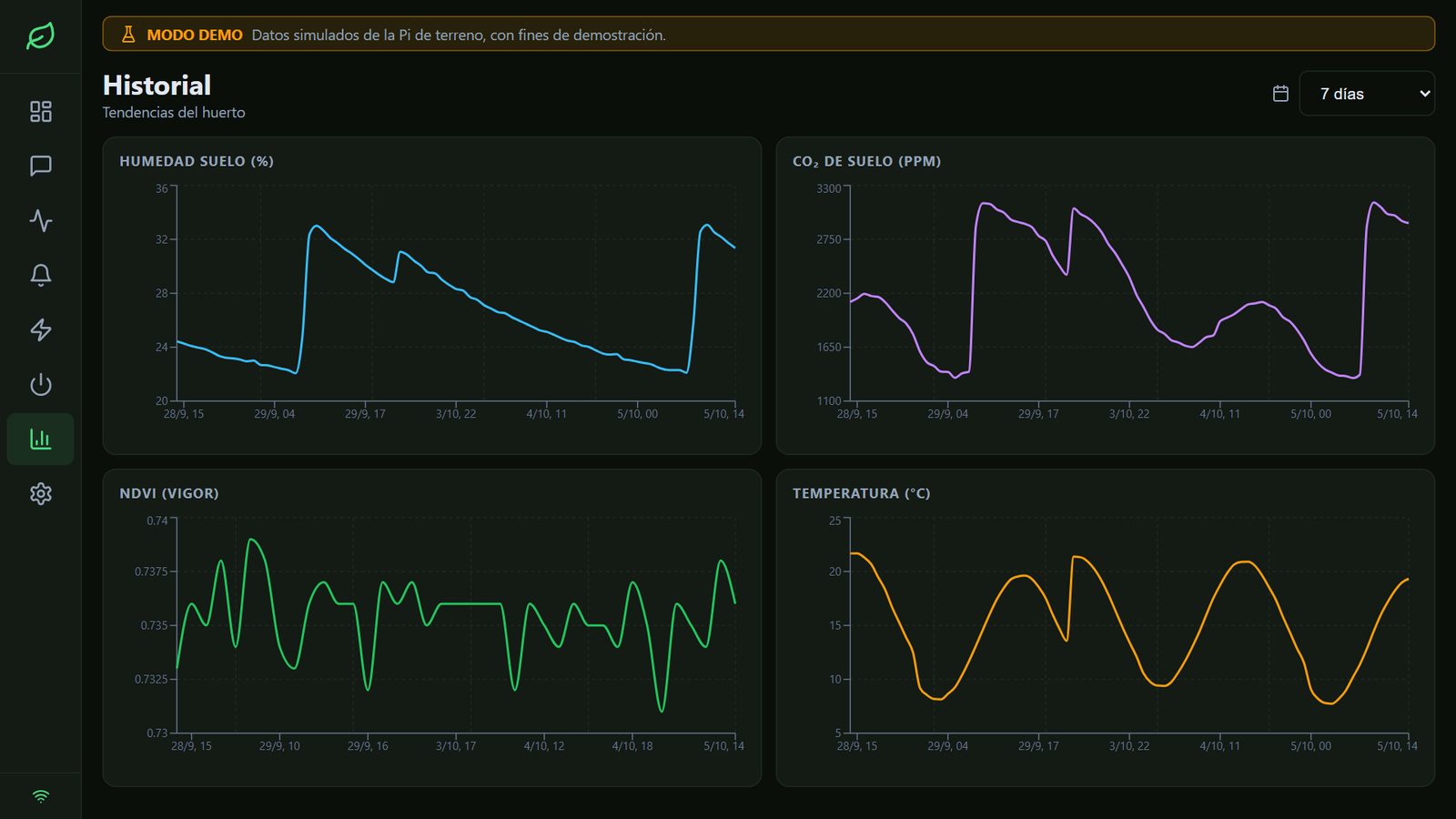Click the CO₂ de Suelo chart area
The width and height of the screenshot is (1456, 819).
click(1129, 293)
